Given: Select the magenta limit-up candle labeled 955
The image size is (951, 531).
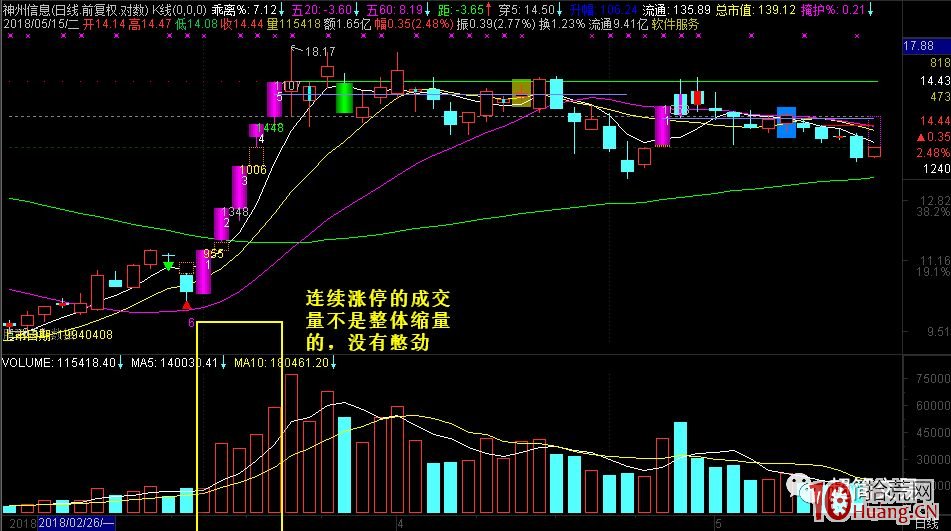Looking at the screenshot, I should (203, 272).
